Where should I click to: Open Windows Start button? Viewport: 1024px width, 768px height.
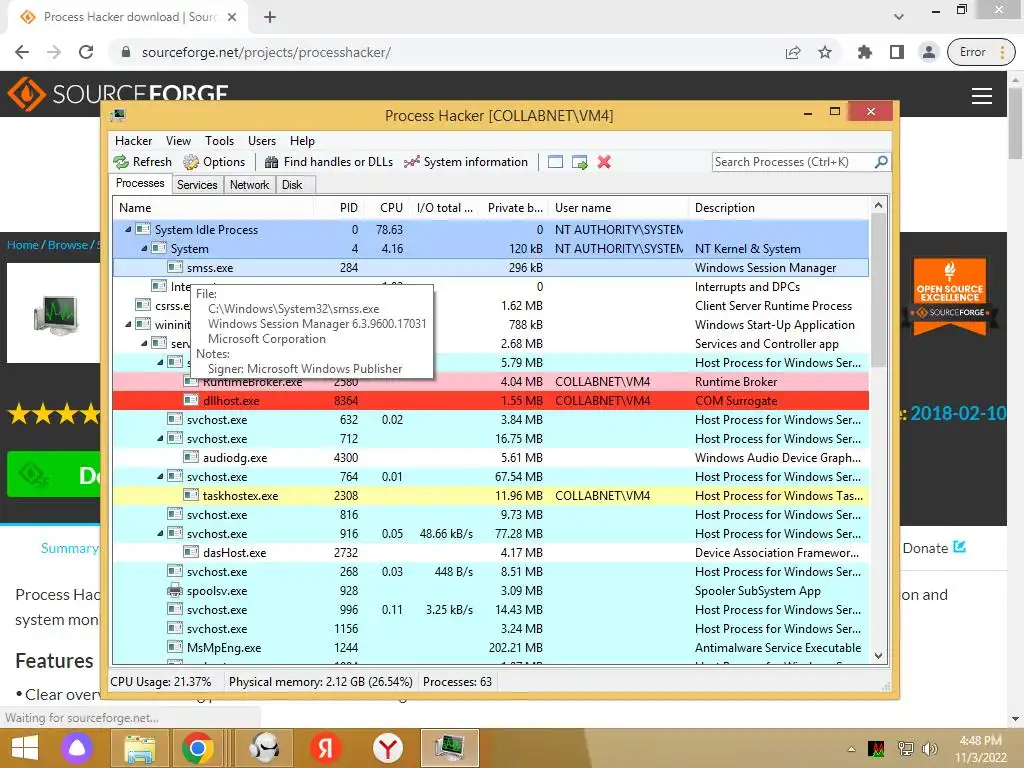(25, 748)
